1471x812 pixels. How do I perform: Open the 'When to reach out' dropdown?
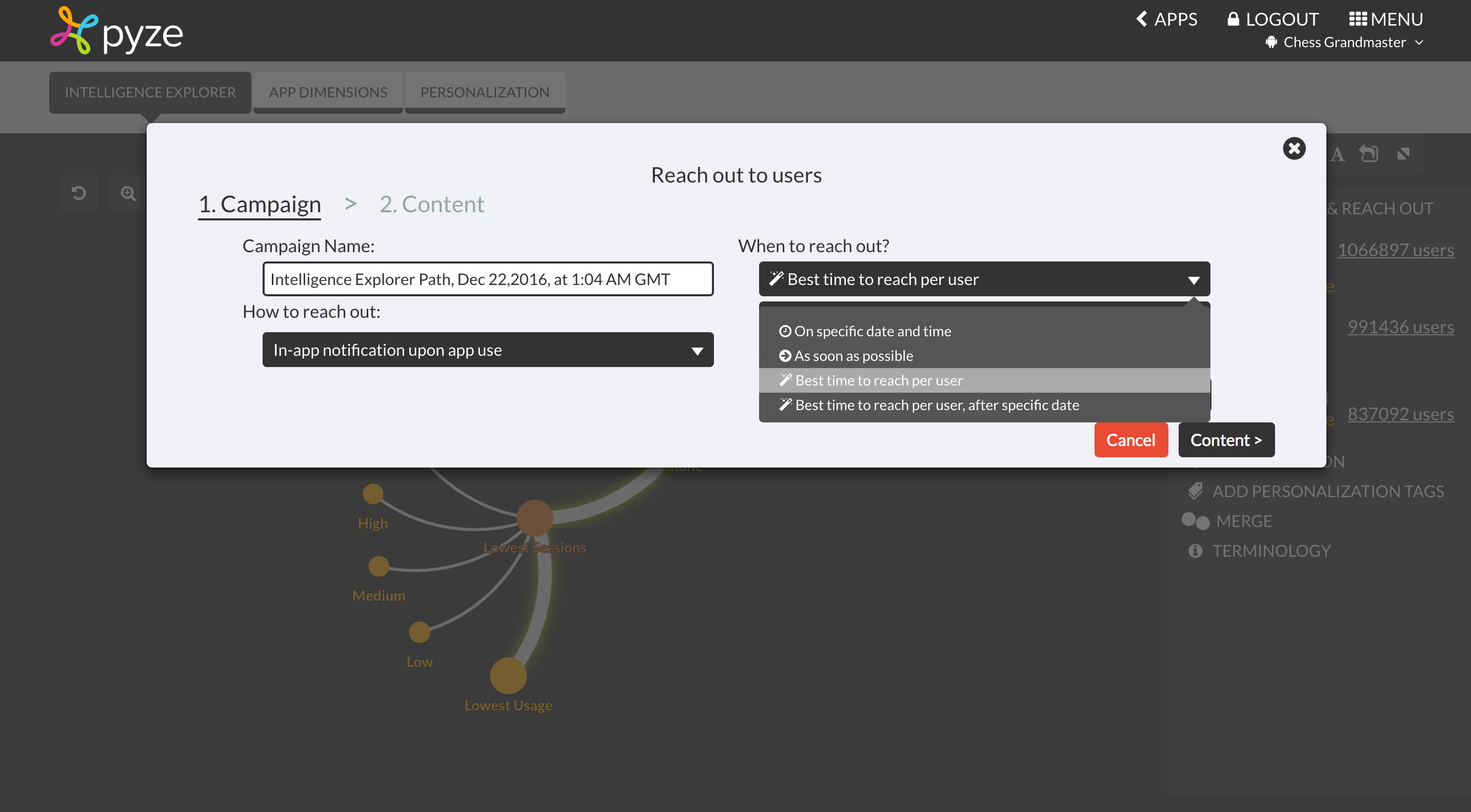pyautogui.click(x=984, y=279)
